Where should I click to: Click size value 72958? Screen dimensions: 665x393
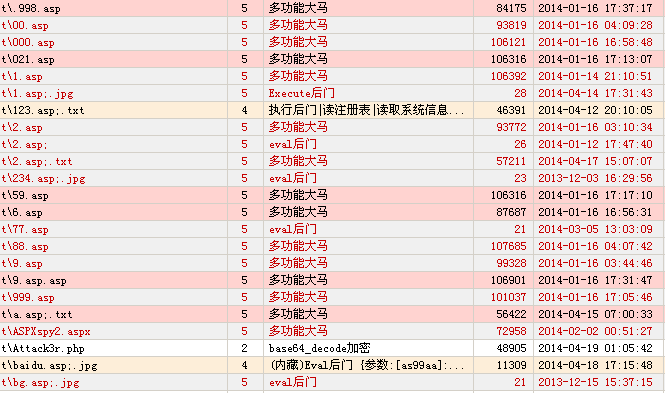pos(511,331)
